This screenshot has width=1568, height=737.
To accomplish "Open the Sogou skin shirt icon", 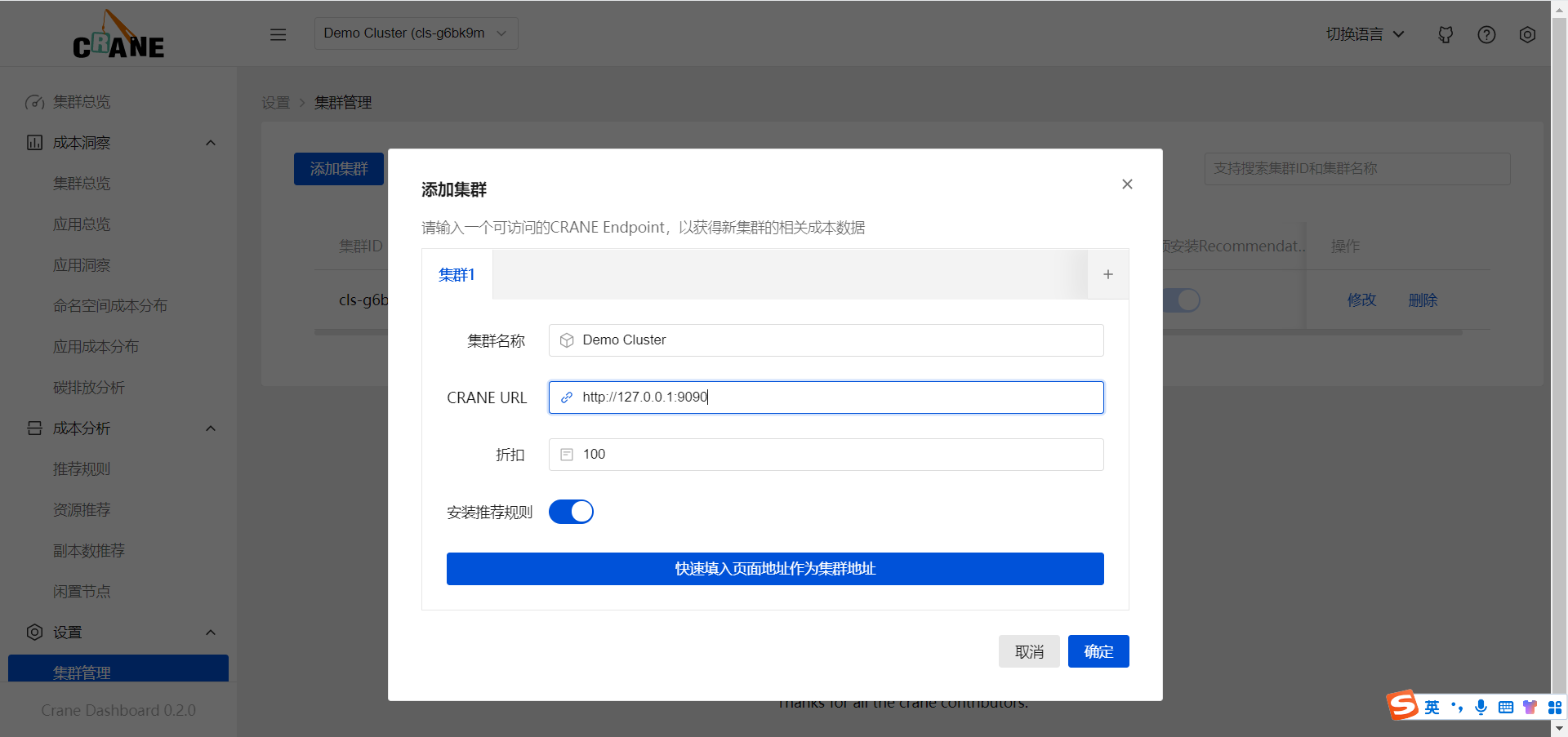I will (x=1530, y=708).
